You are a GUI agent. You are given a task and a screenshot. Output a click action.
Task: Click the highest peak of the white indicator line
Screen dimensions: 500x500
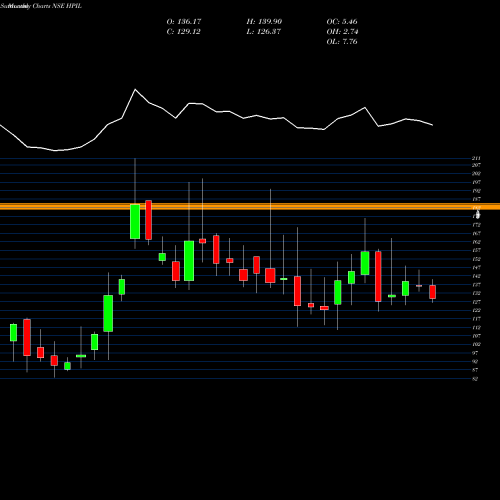tap(135, 89)
